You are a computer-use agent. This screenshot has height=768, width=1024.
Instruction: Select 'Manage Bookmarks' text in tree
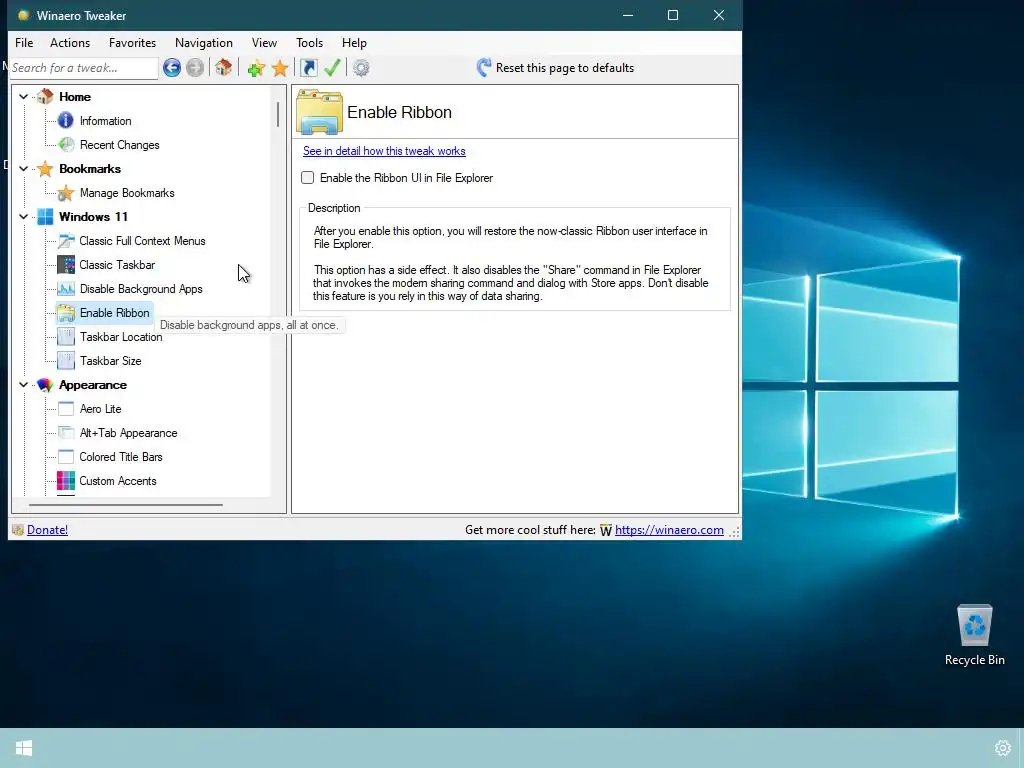pos(127,193)
